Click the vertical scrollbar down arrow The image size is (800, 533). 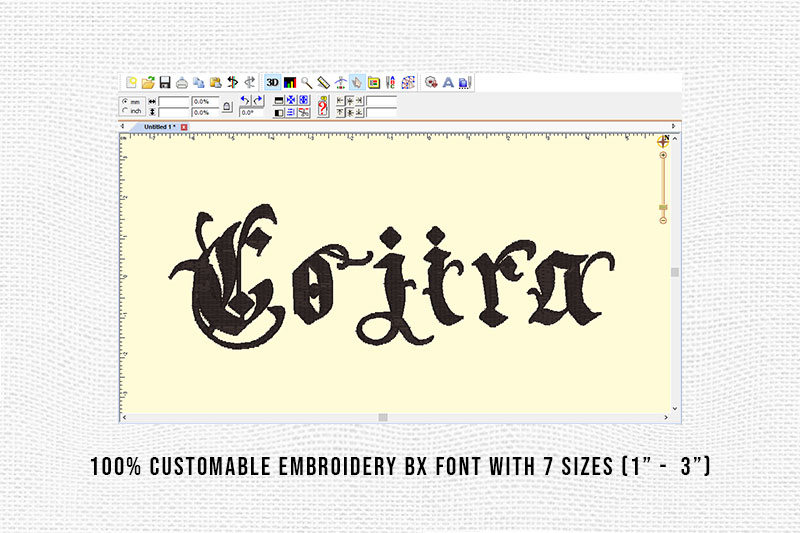675,409
